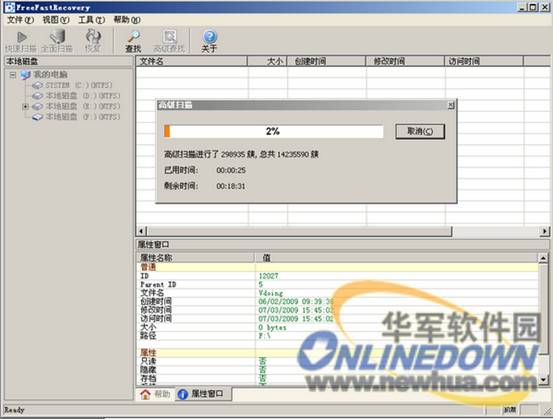Click the Ready status bar text
The width and height of the screenshot is (553, 419).
point(14,410)
